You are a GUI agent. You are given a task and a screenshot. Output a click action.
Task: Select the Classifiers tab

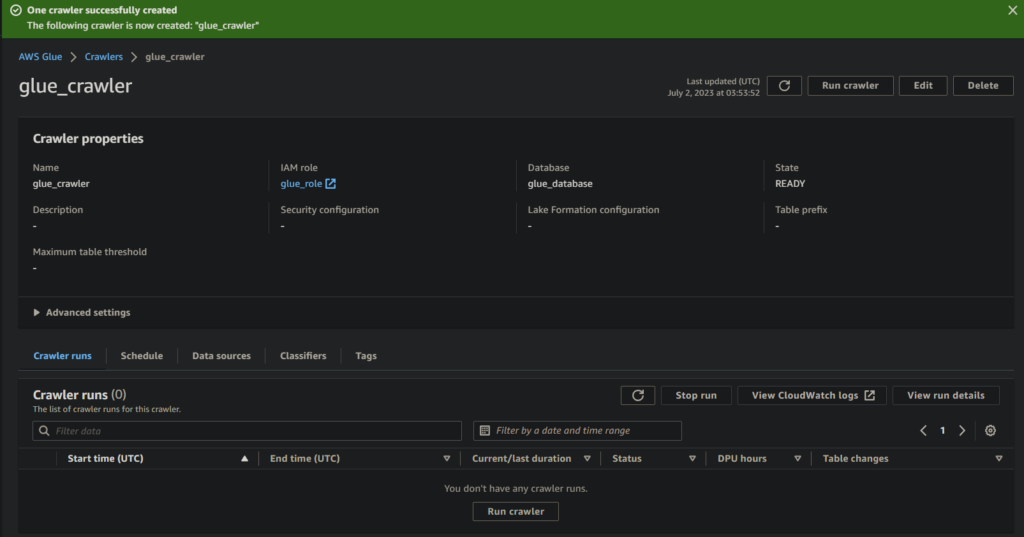[303, 356]
